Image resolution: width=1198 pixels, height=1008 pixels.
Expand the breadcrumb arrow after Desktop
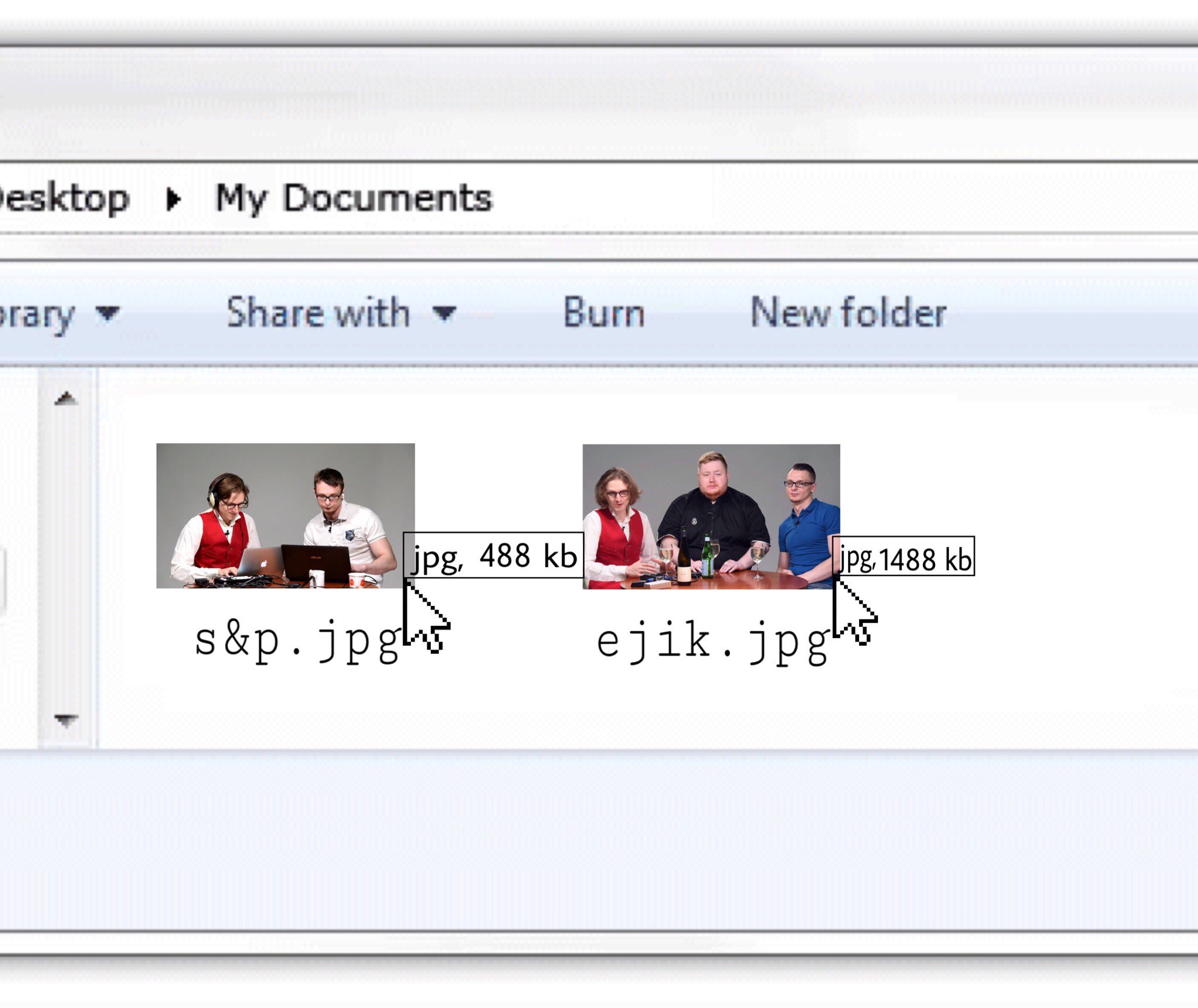click(173, 200)
